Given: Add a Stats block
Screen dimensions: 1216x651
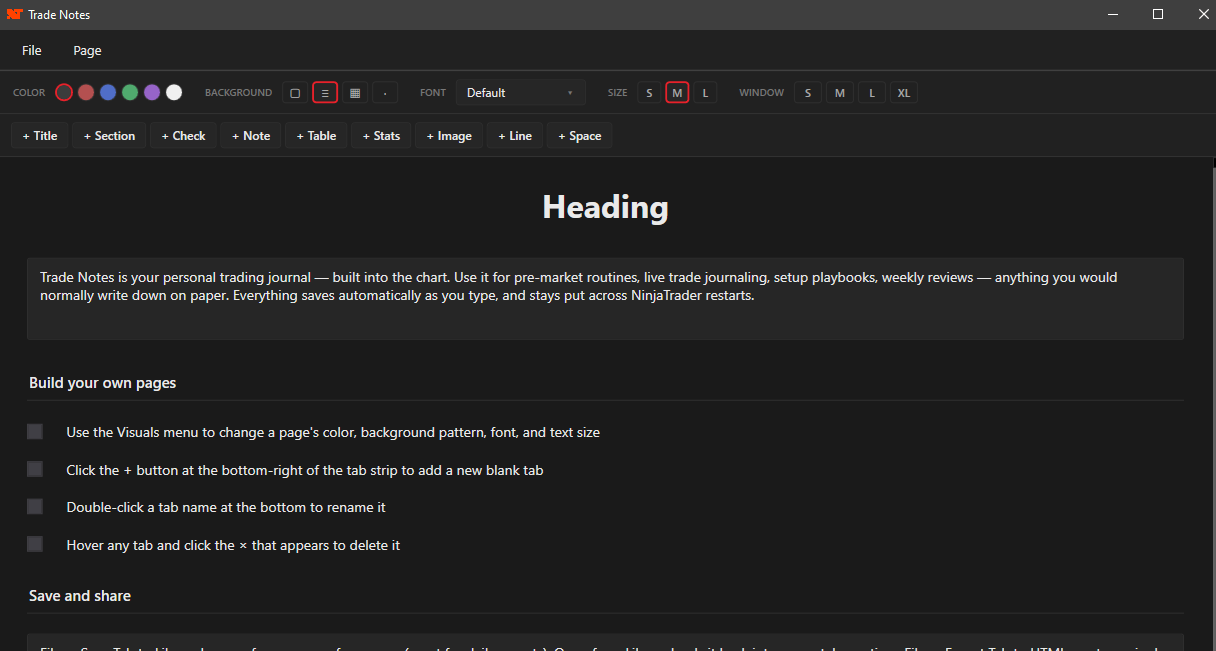Looking at the screenshot, I should pos(381,136).
